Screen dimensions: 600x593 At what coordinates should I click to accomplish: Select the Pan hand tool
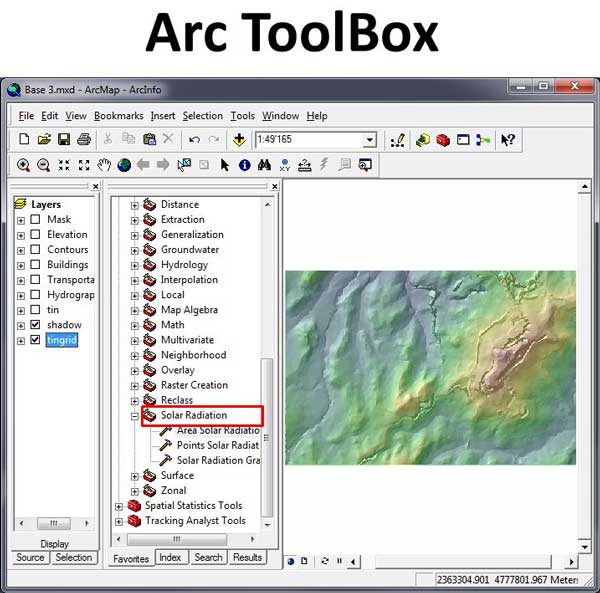(104, 165)
